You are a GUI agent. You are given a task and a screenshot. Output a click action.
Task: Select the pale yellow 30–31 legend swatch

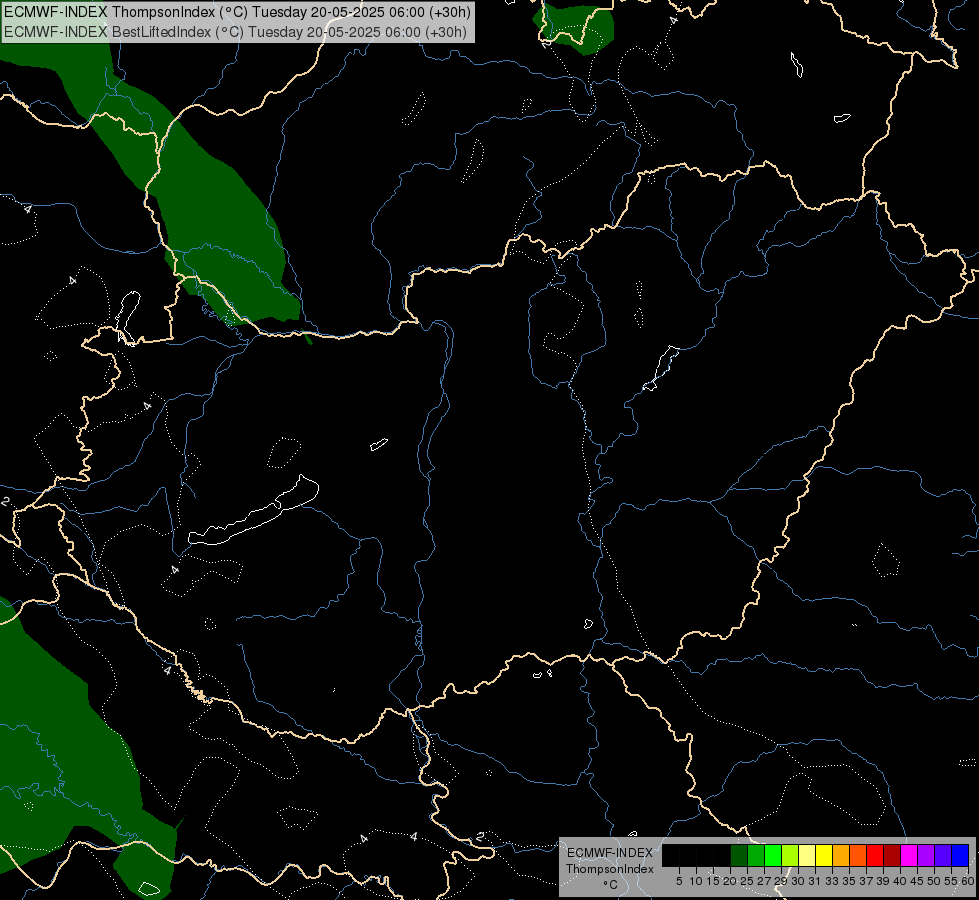pyautogui.click(x=807, y=855)
